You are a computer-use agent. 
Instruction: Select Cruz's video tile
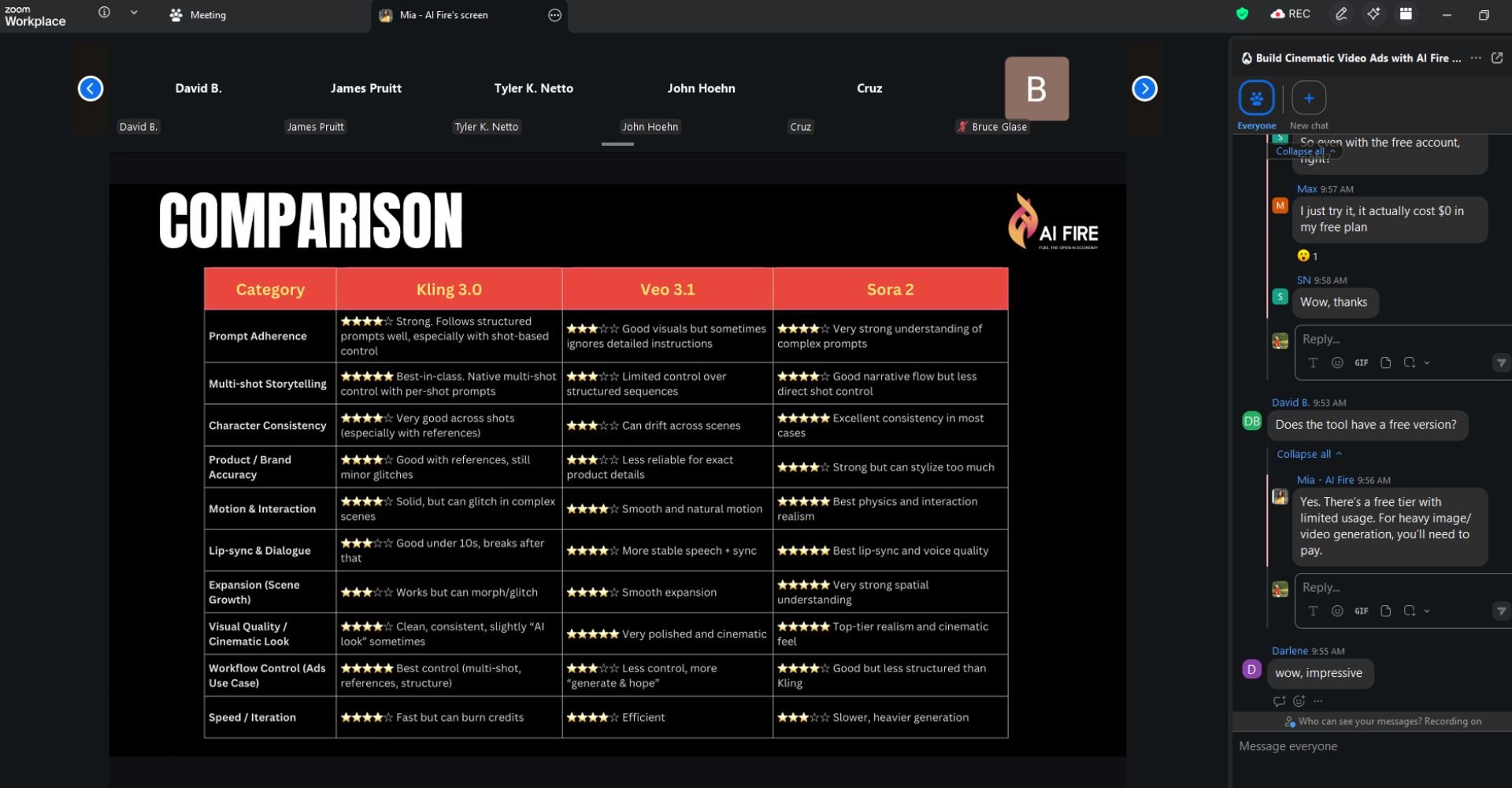pyautogui.click(x=869, y=89)
